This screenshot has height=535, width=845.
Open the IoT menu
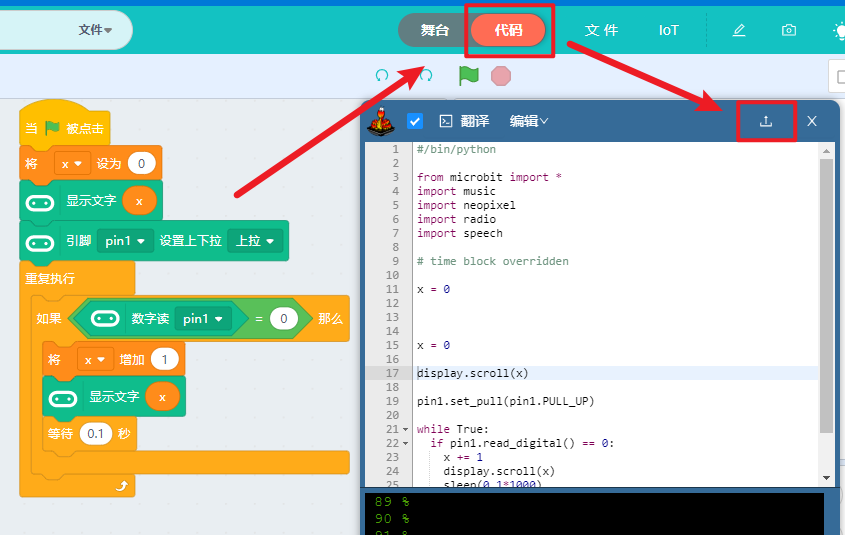pyautogui.click(x=668, y=30)
